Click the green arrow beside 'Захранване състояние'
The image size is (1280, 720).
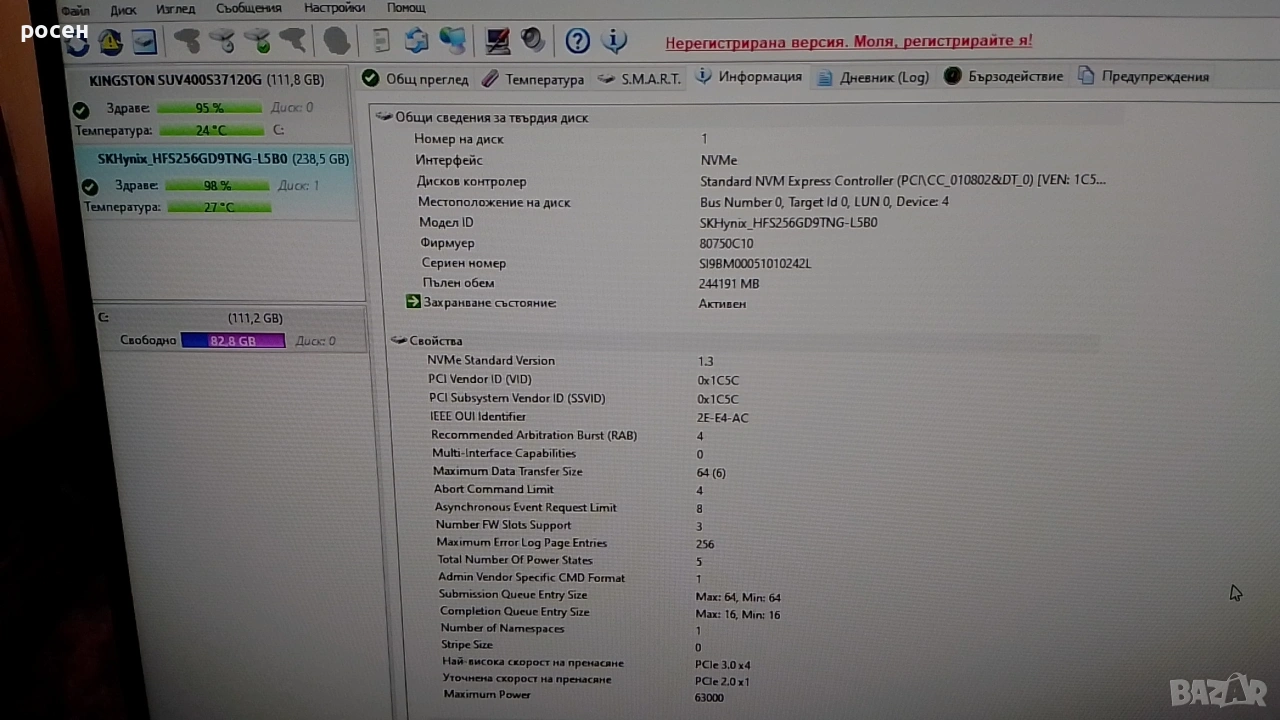coord(413,302)
